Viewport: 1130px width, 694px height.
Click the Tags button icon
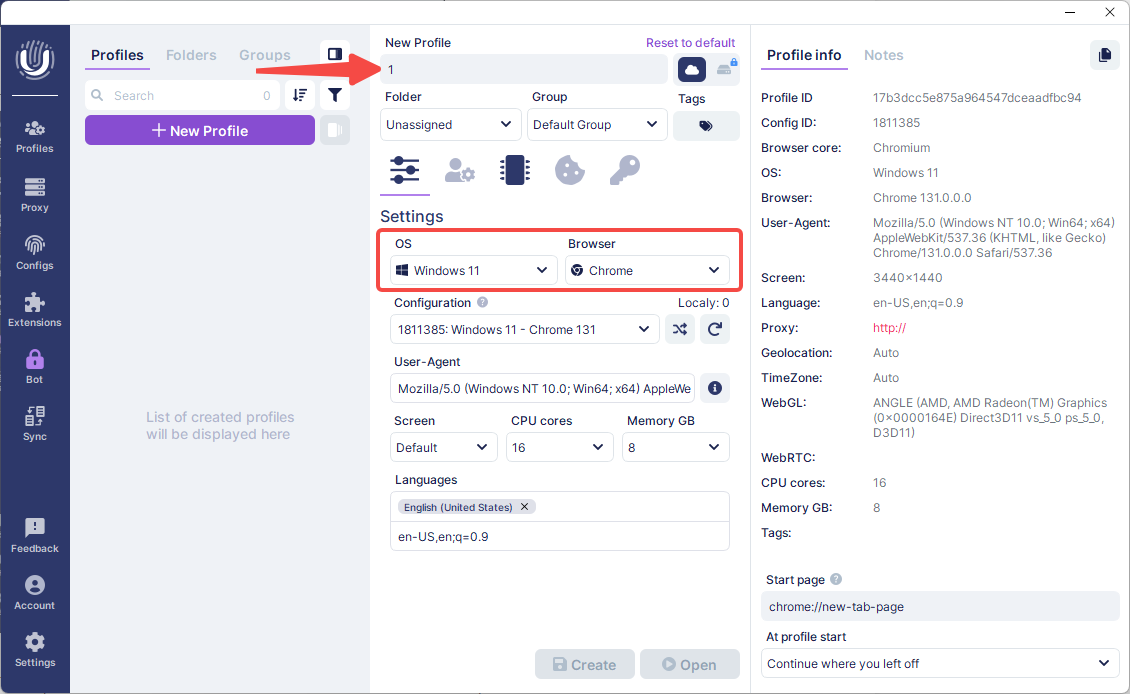click(706, 126)
